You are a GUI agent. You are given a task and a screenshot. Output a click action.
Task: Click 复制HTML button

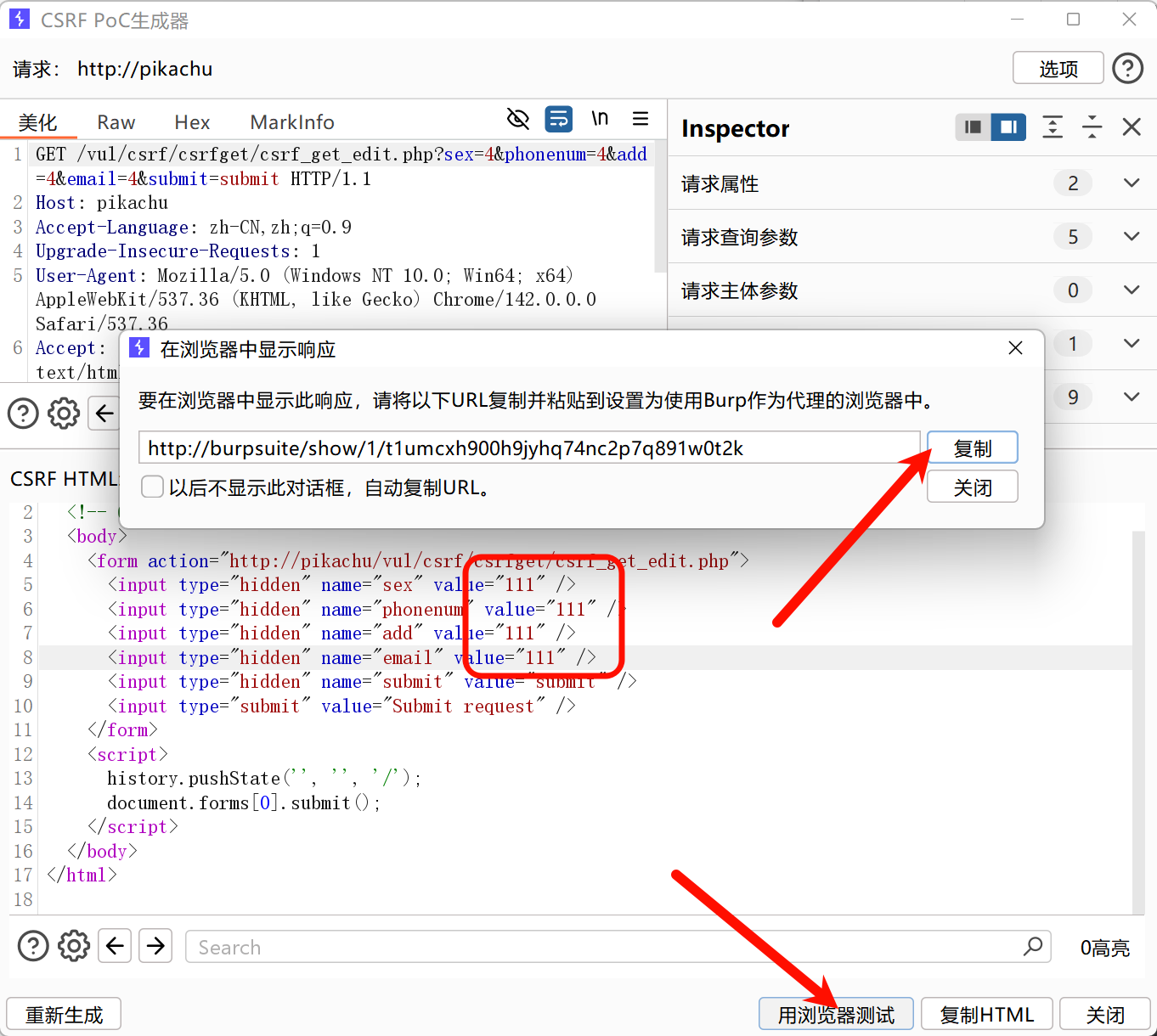pos(987,1014)
